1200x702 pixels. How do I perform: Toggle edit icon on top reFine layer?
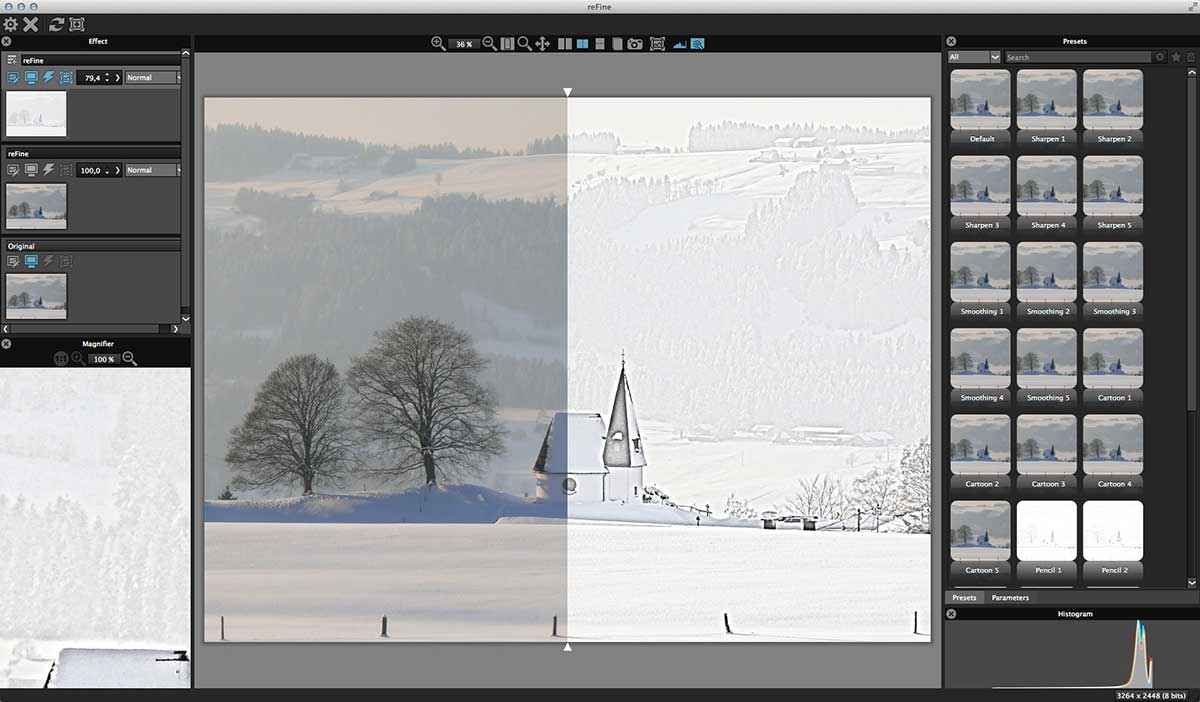click(x=13, y=77)
